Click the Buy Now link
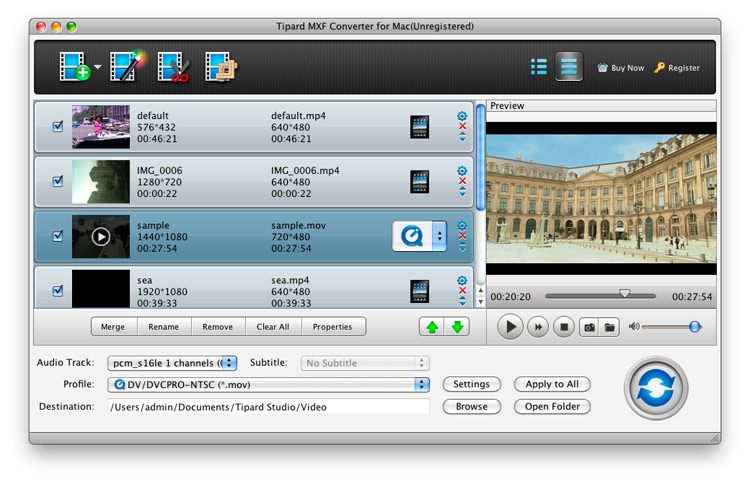 (x=621, y=68)
